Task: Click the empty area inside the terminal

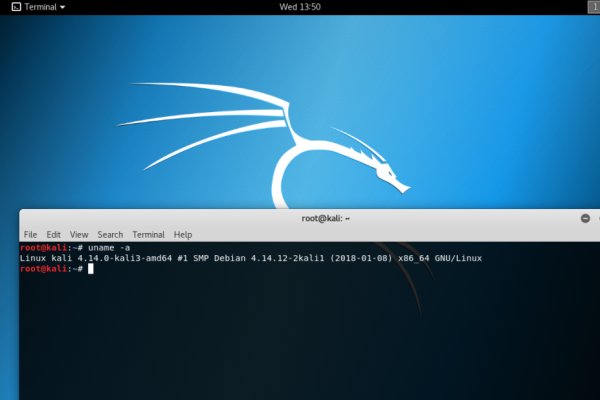Action: click(x=300, y=340)
